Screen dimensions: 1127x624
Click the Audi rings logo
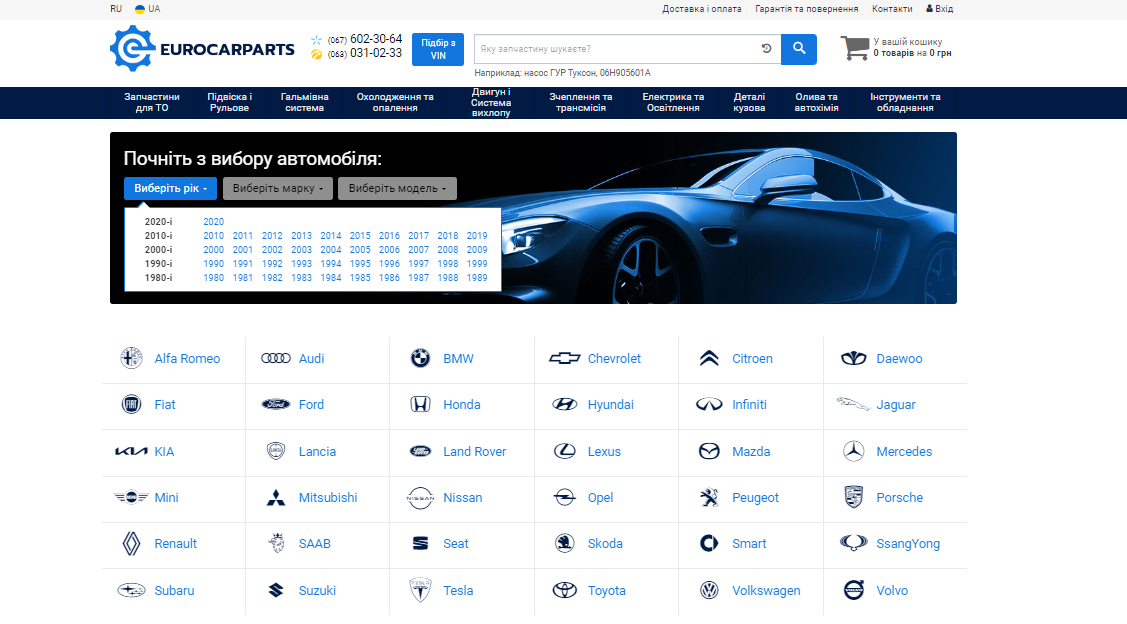(276, 358)
